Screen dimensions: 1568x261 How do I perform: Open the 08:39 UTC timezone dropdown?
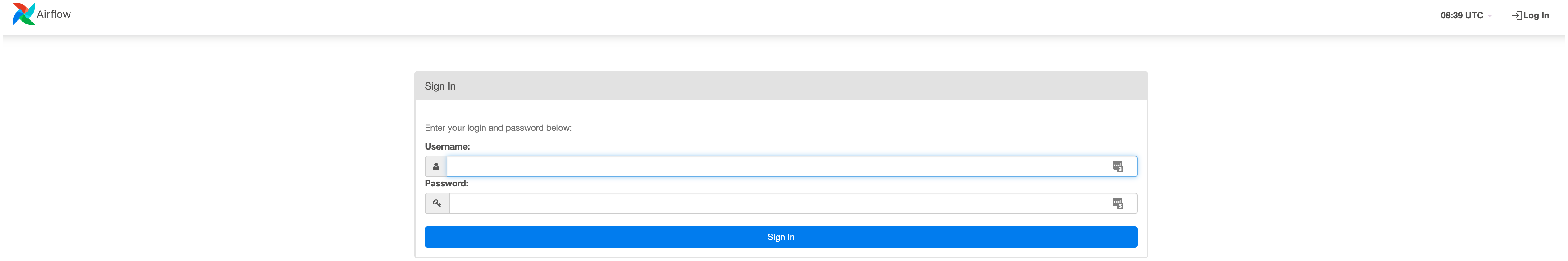point(1466,15)
